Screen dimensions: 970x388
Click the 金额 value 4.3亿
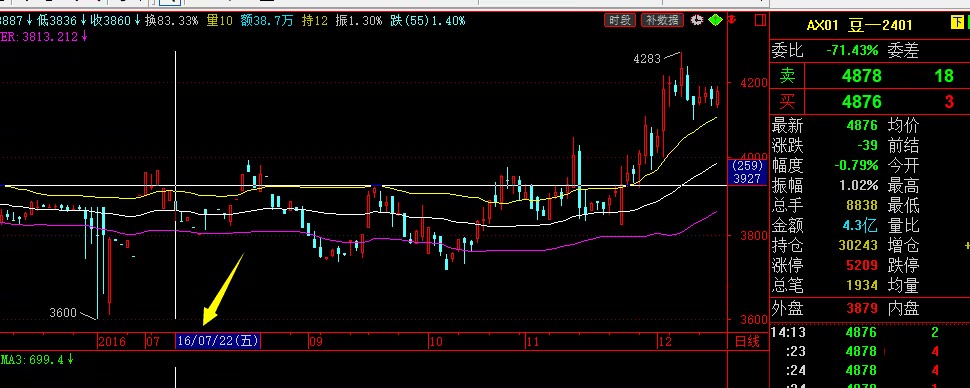pos(861,225)
